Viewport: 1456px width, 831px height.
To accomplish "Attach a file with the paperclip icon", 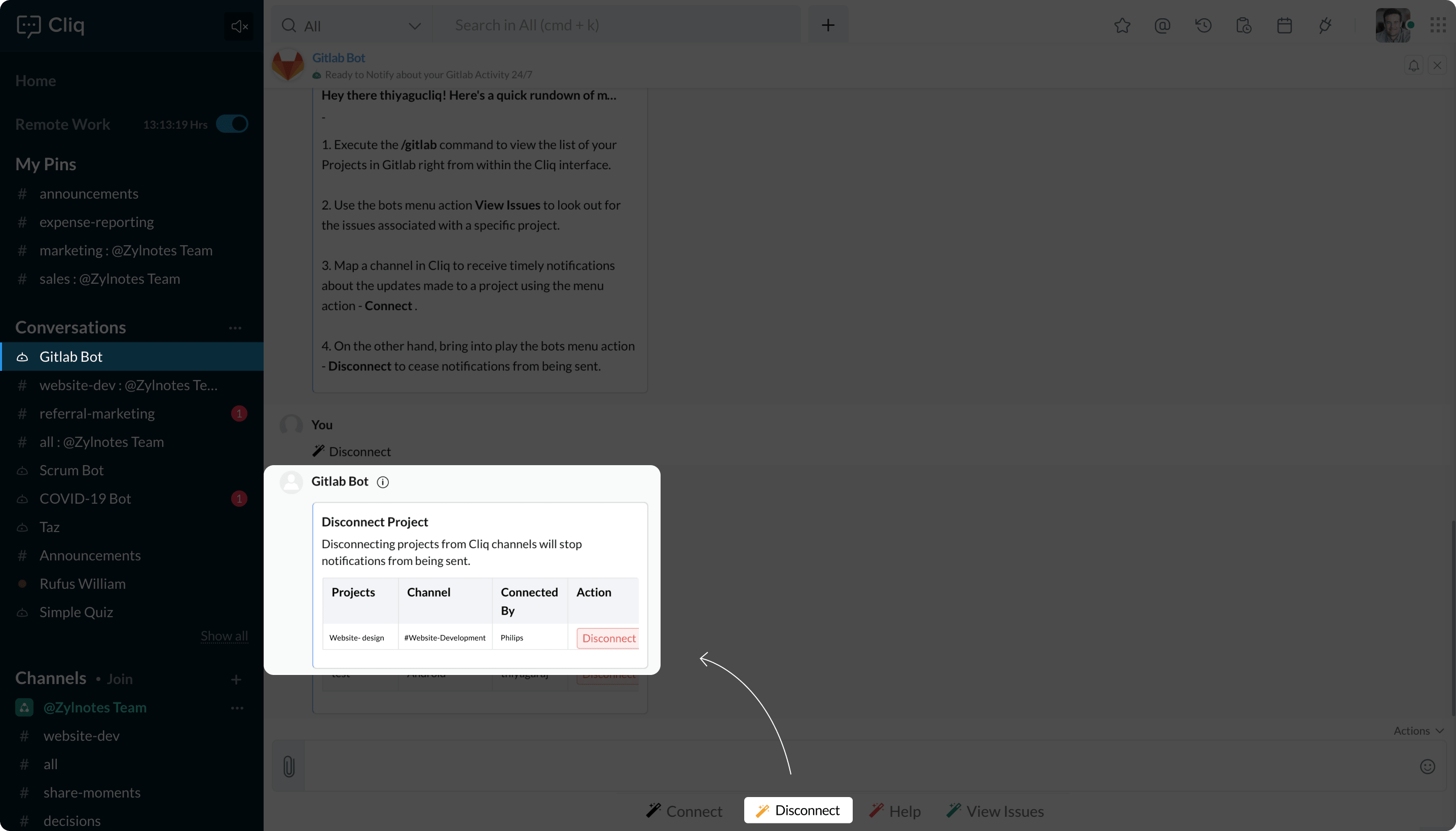I will [289, 766].
